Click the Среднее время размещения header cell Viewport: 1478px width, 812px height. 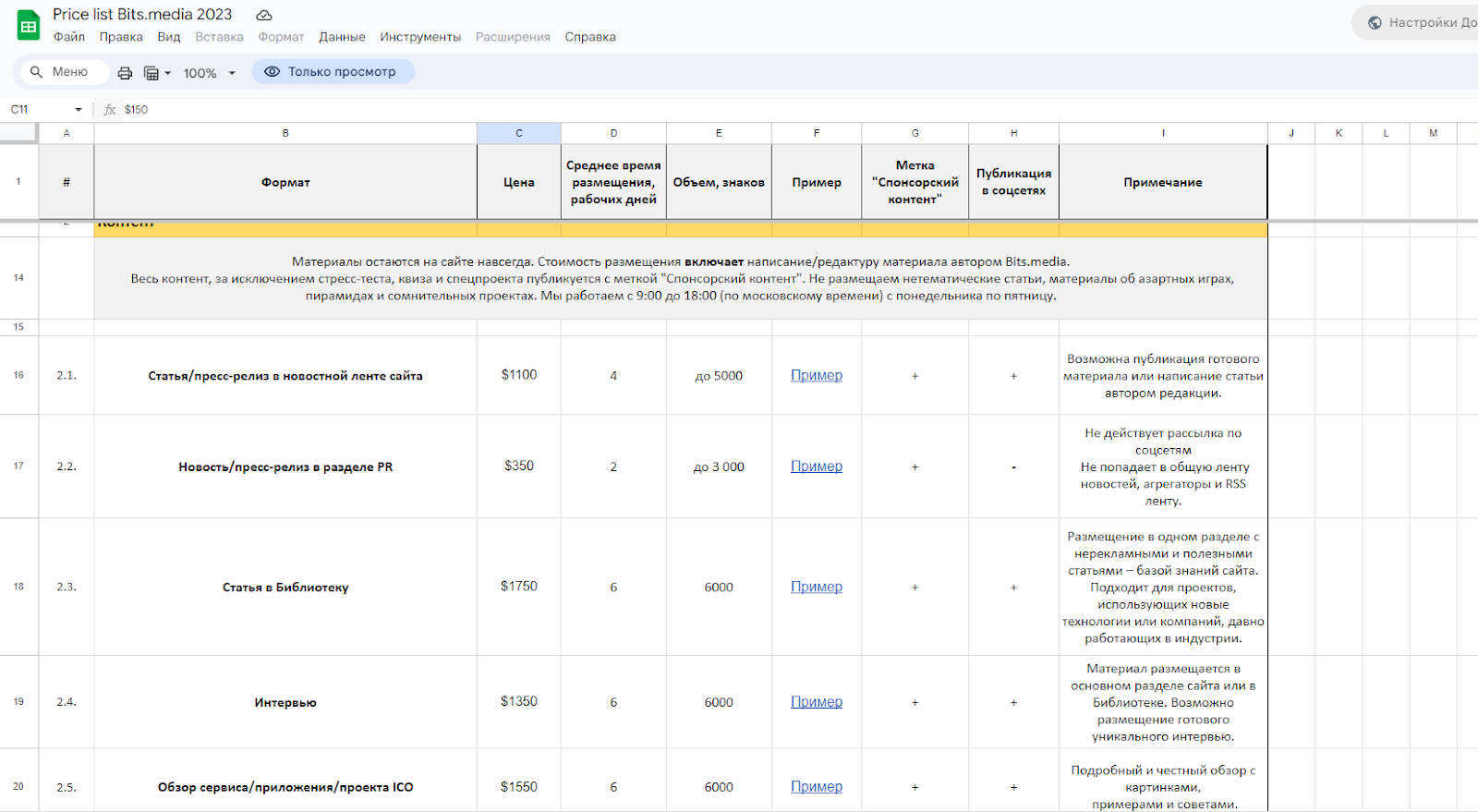(x=613, y=182)
